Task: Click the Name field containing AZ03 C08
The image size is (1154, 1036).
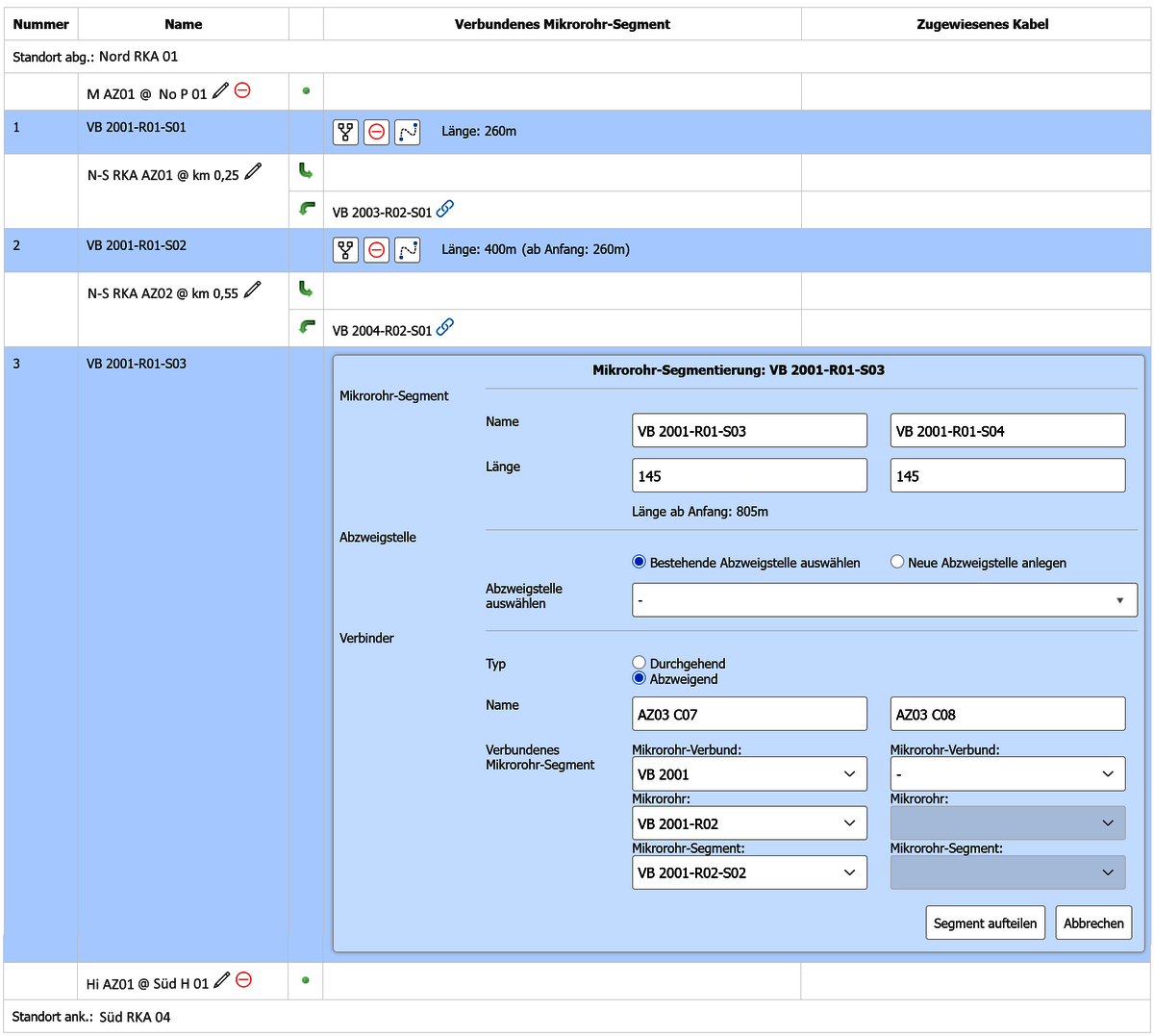Action: tap(1007, 713)
